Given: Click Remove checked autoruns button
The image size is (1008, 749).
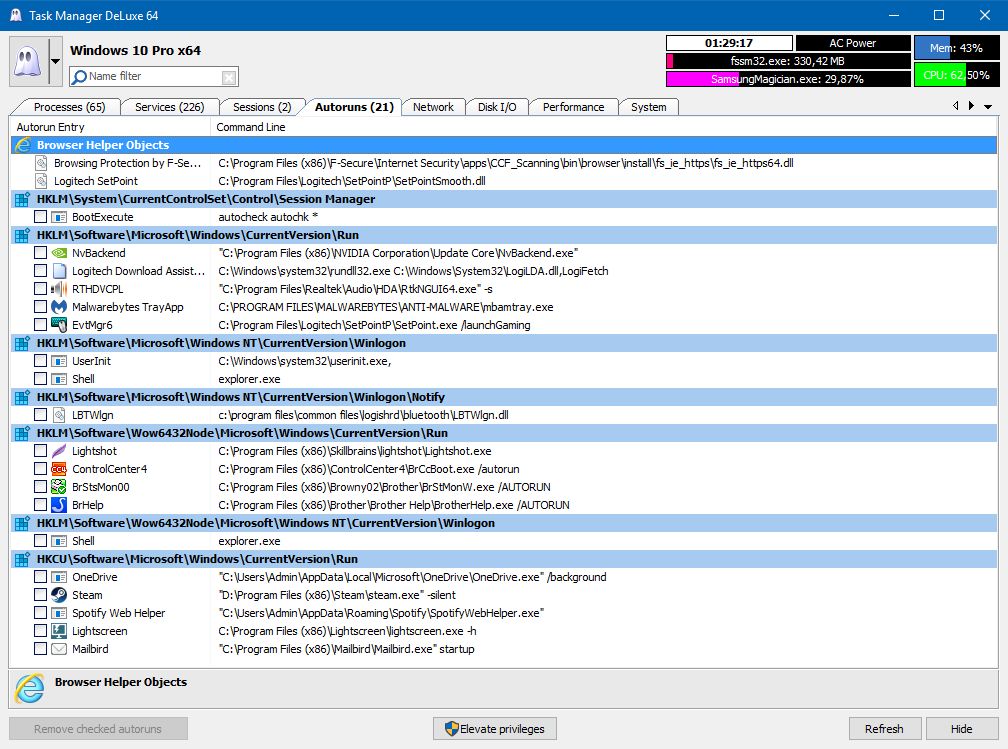Looking at the screenshot, I should (98, 729).
